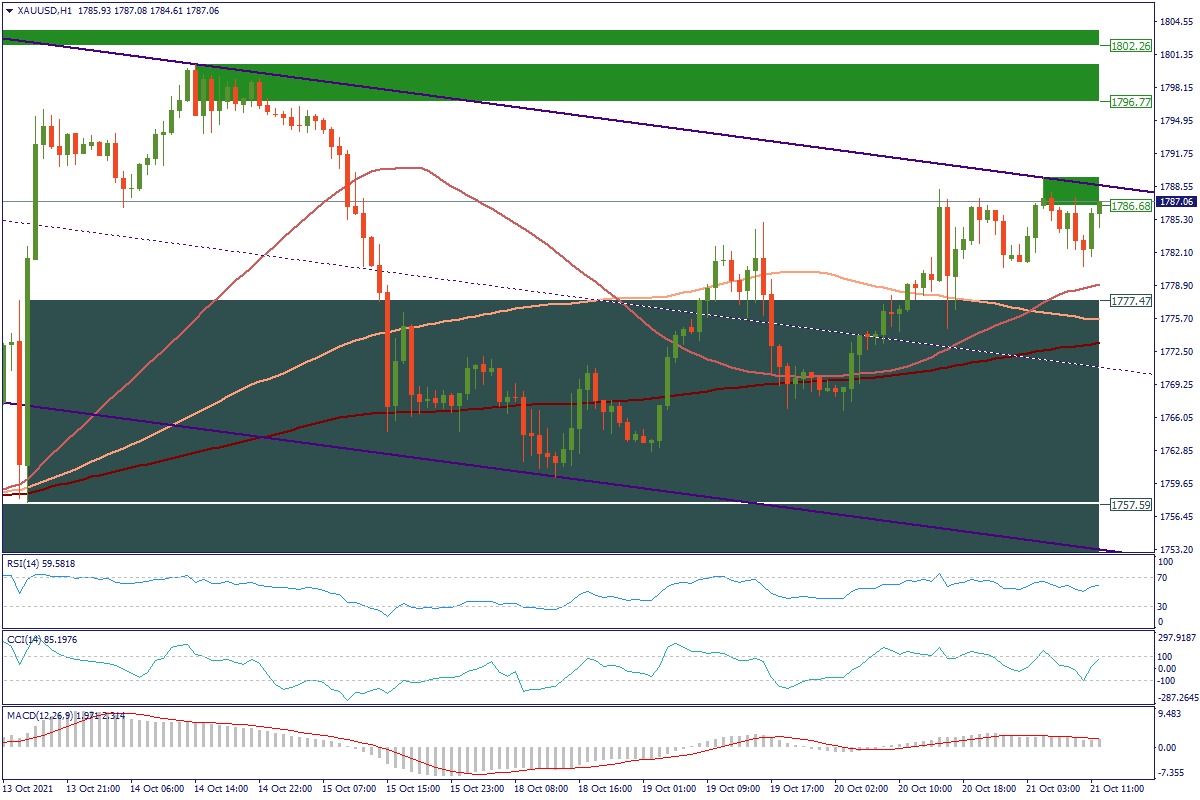Select the 1802.26 price level label
This screenshot has height=800, width=1200.
coord(1131,46)
